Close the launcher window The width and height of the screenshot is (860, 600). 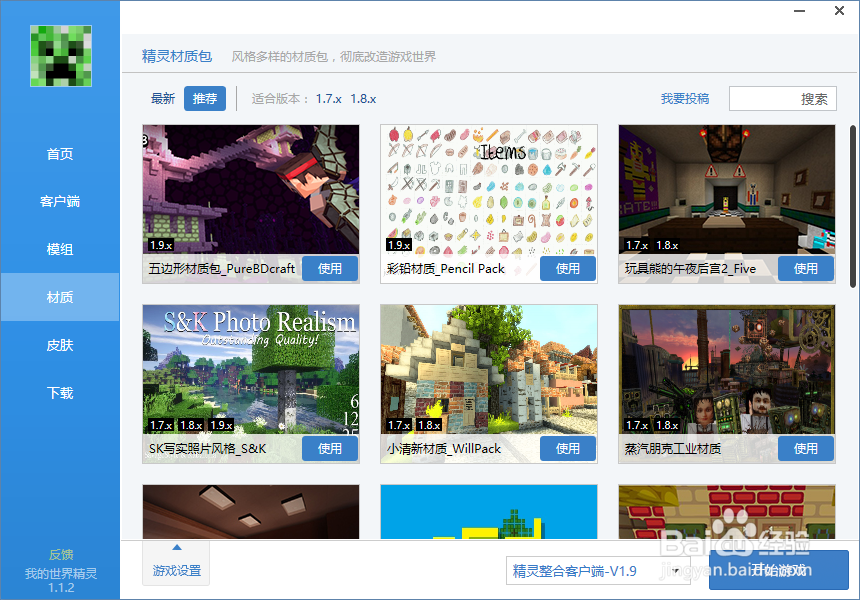839,10
